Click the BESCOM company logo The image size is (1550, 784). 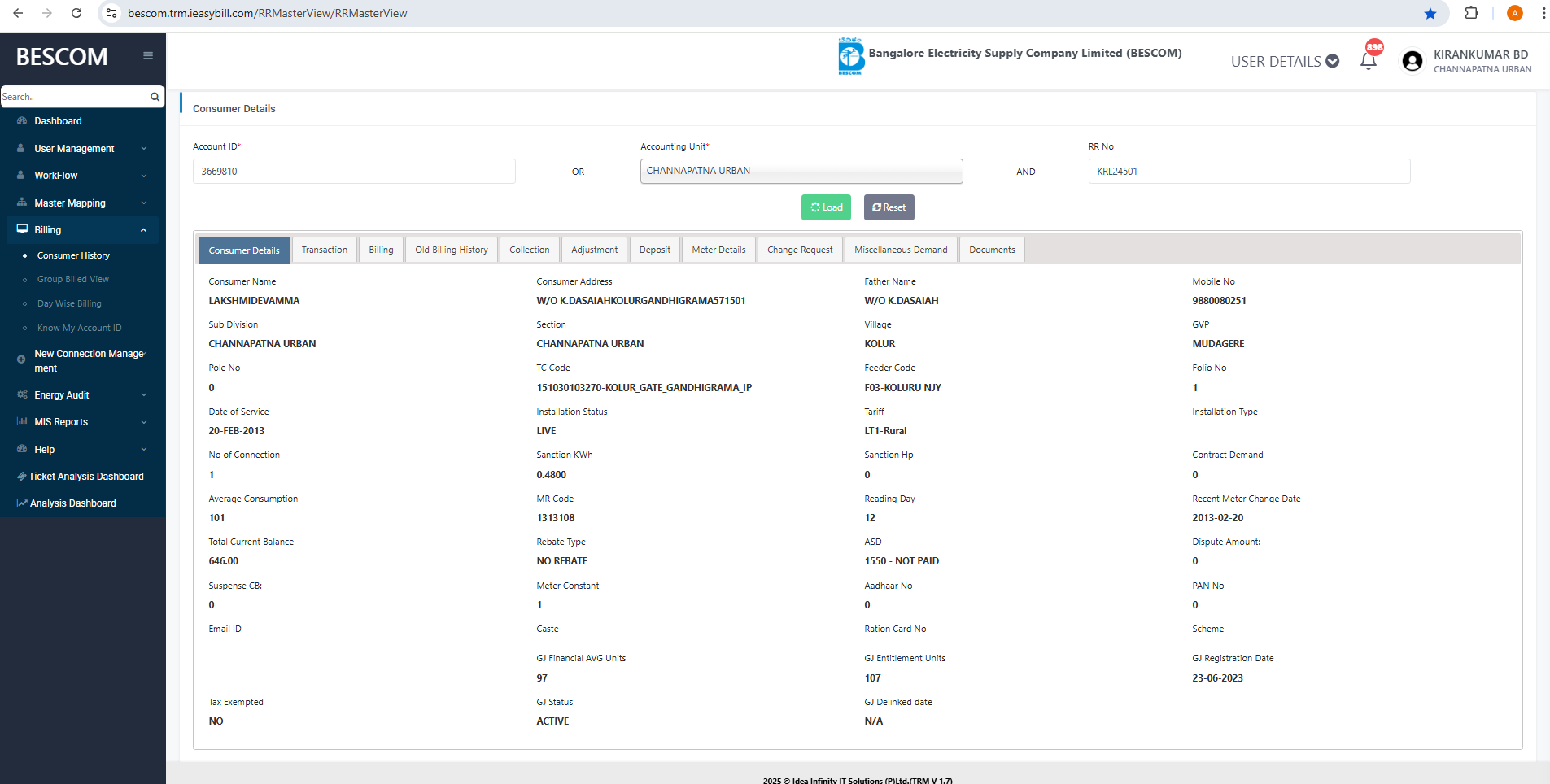851,56
